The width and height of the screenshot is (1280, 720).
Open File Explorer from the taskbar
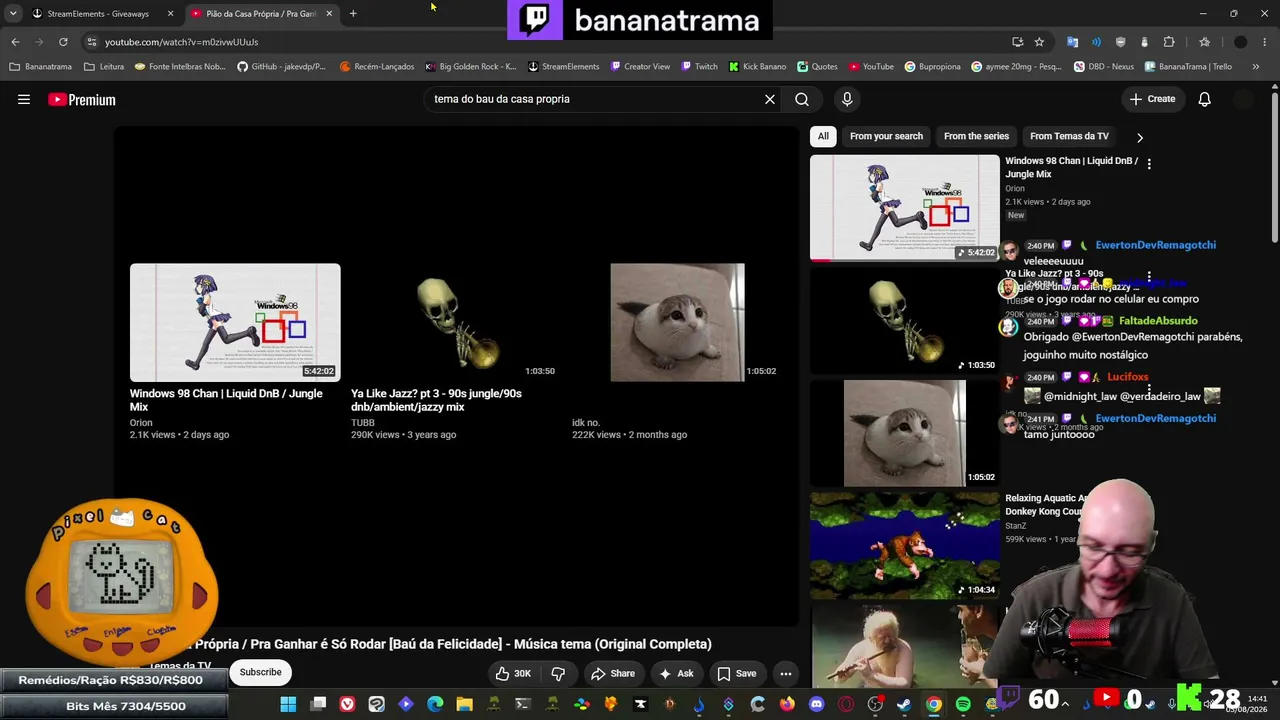click(x=464, y=704)
